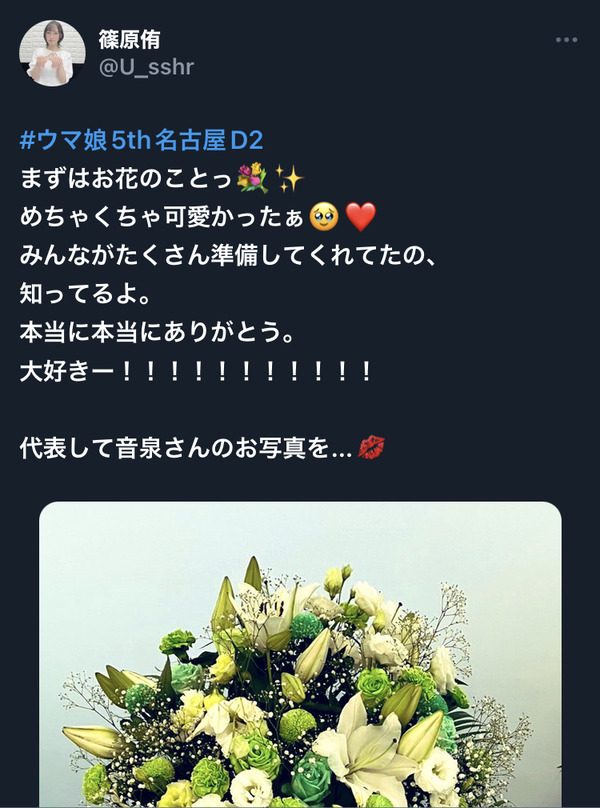Select the line 代表して音泉さんのお写真を
This screenshot has height=808, width=600.
click(186, 447)
